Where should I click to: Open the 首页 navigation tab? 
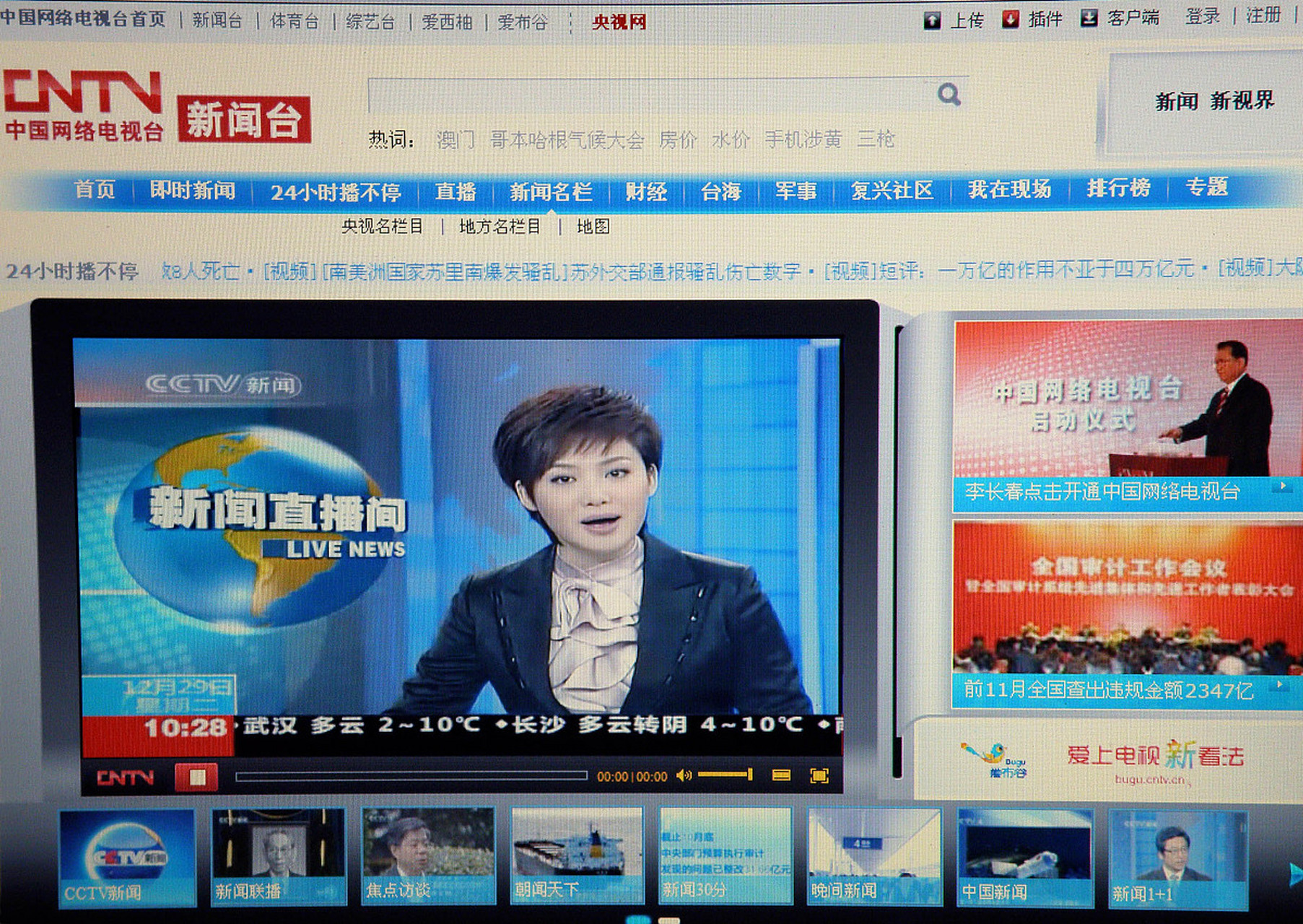click(x=95, y=190)
